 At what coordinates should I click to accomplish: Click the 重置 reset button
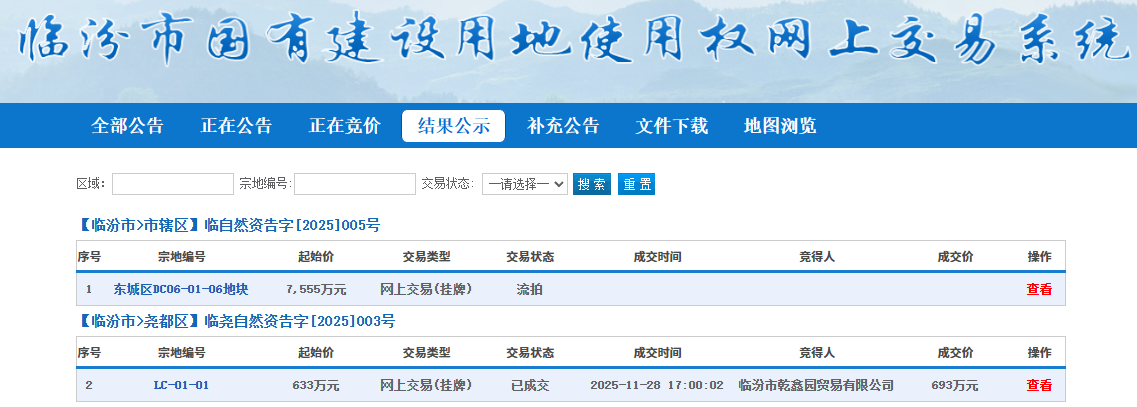pyautogui.click(x=636, y=184)
